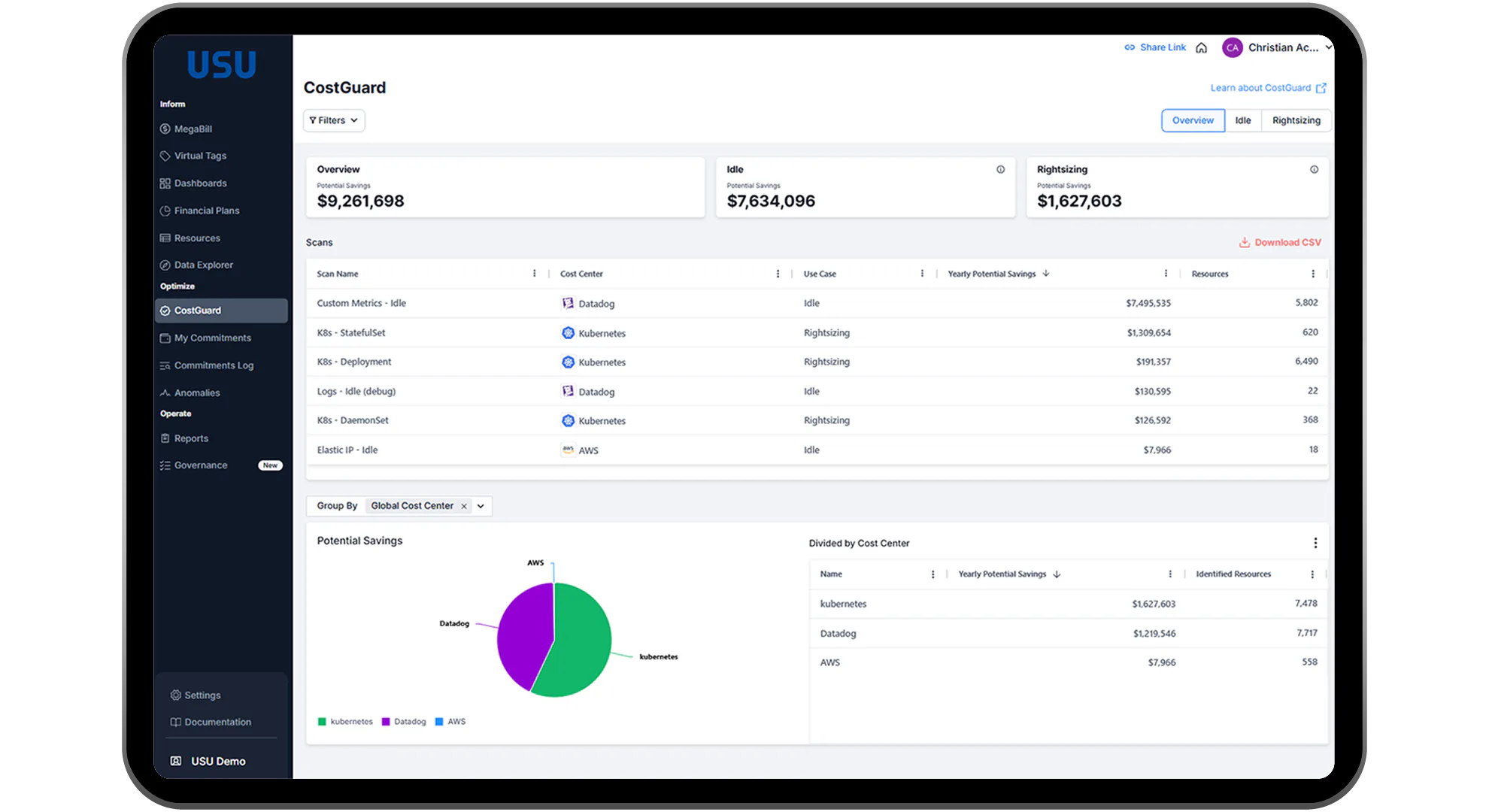
Task: Switch to the Idle tab
Action: [1242, 120]
